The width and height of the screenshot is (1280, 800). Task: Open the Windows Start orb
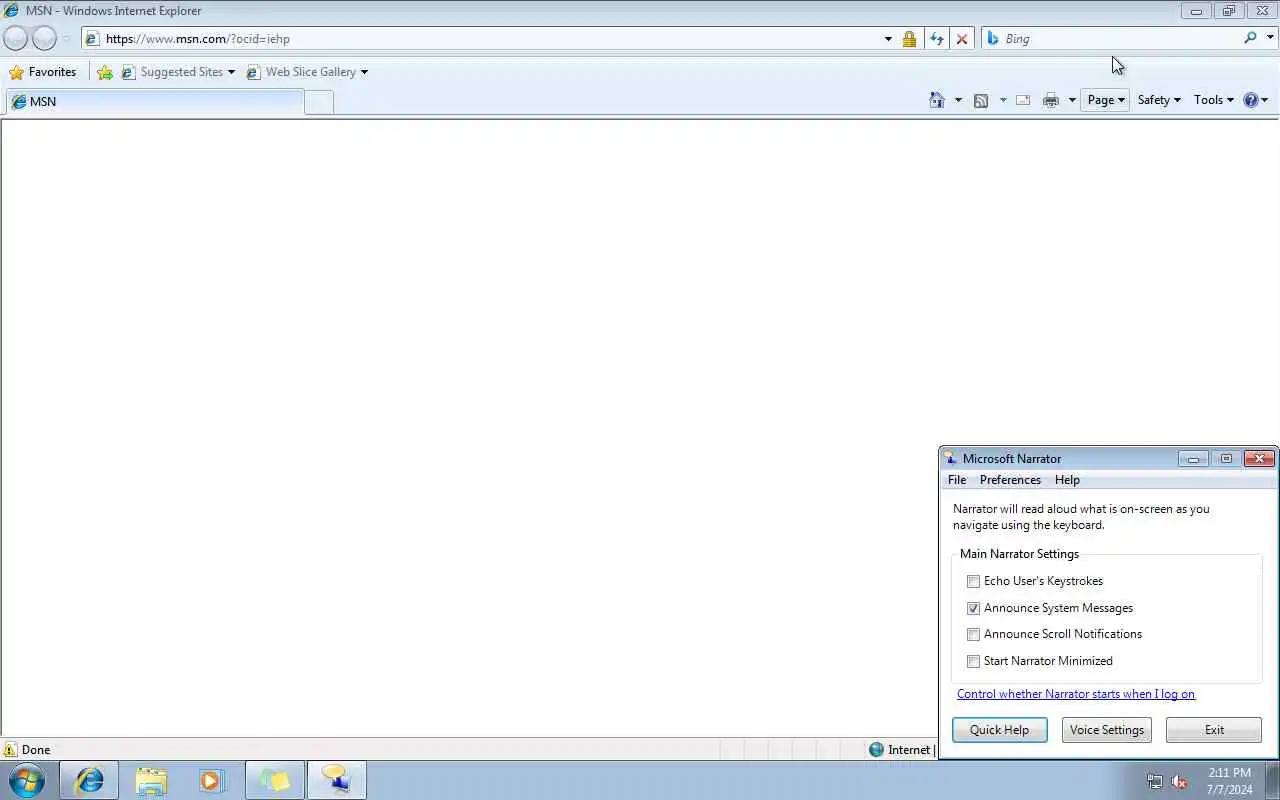click(x=27, y=780)
